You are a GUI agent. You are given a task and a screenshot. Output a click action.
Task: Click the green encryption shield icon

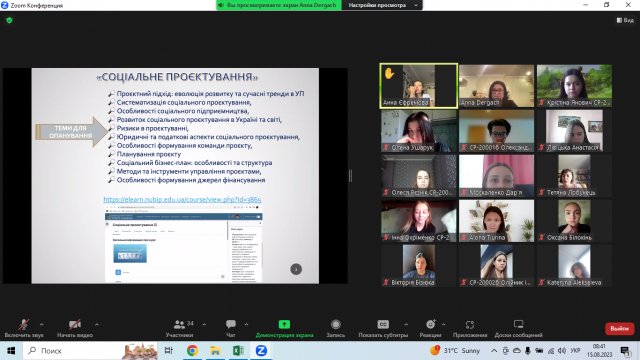[x=9, y=20]
